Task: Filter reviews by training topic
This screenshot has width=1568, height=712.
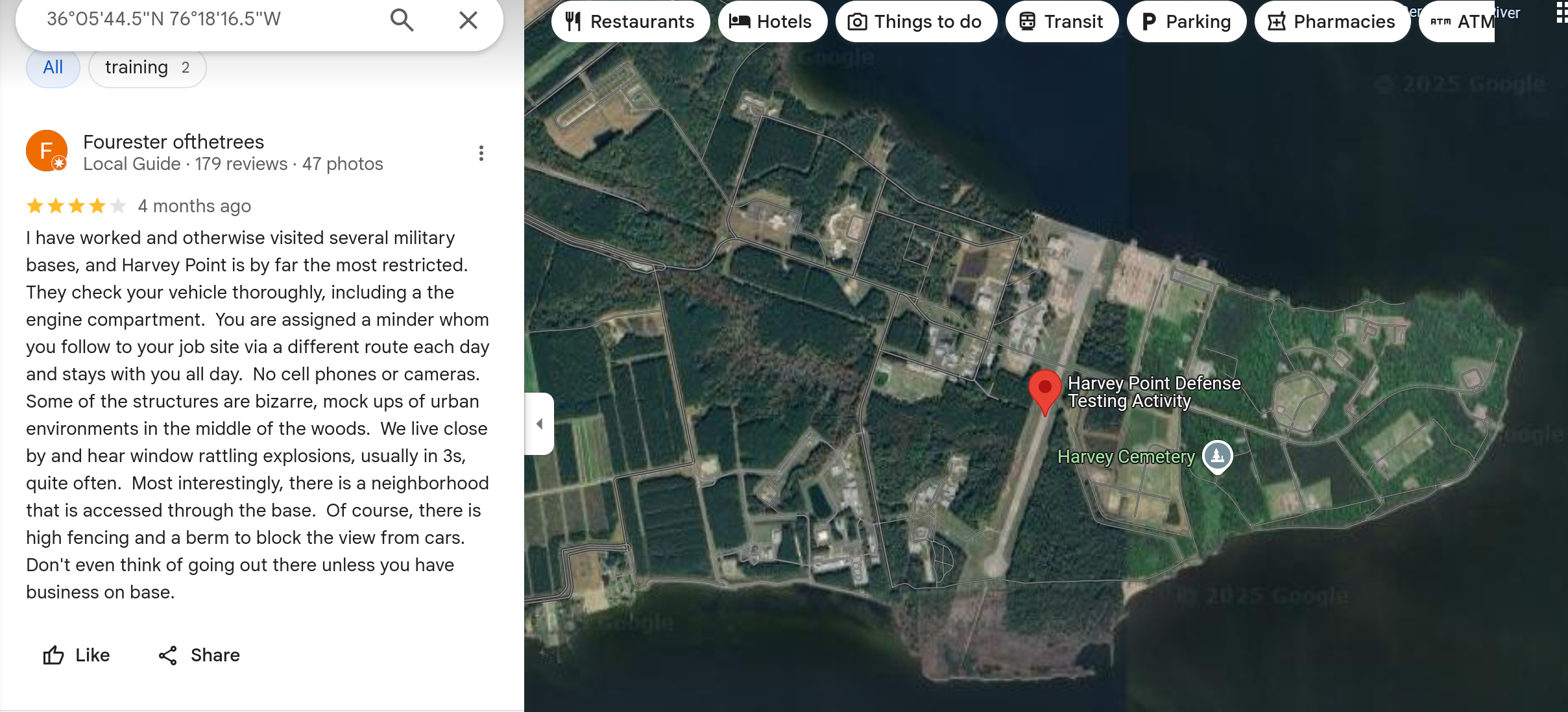Action: click(x=147, y=68)
